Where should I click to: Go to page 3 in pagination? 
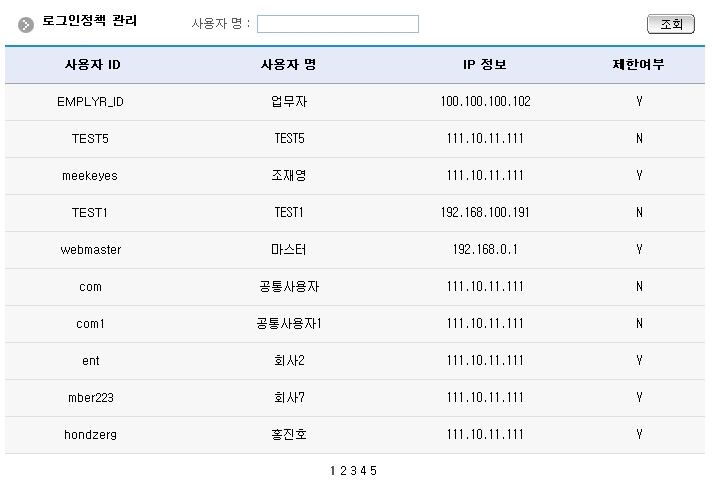point(353,471)
